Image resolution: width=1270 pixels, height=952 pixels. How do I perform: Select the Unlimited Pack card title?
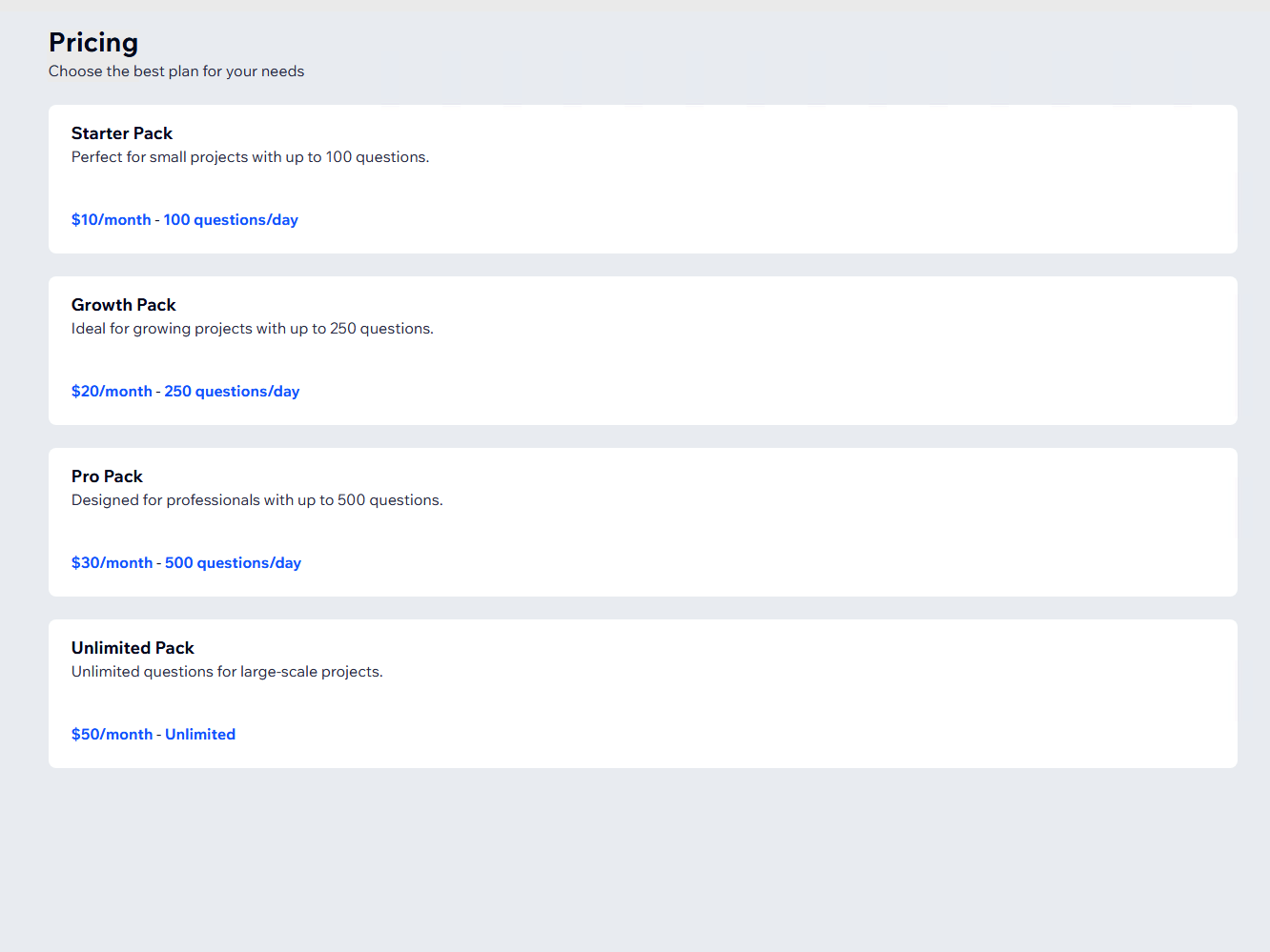pos(133,648)
